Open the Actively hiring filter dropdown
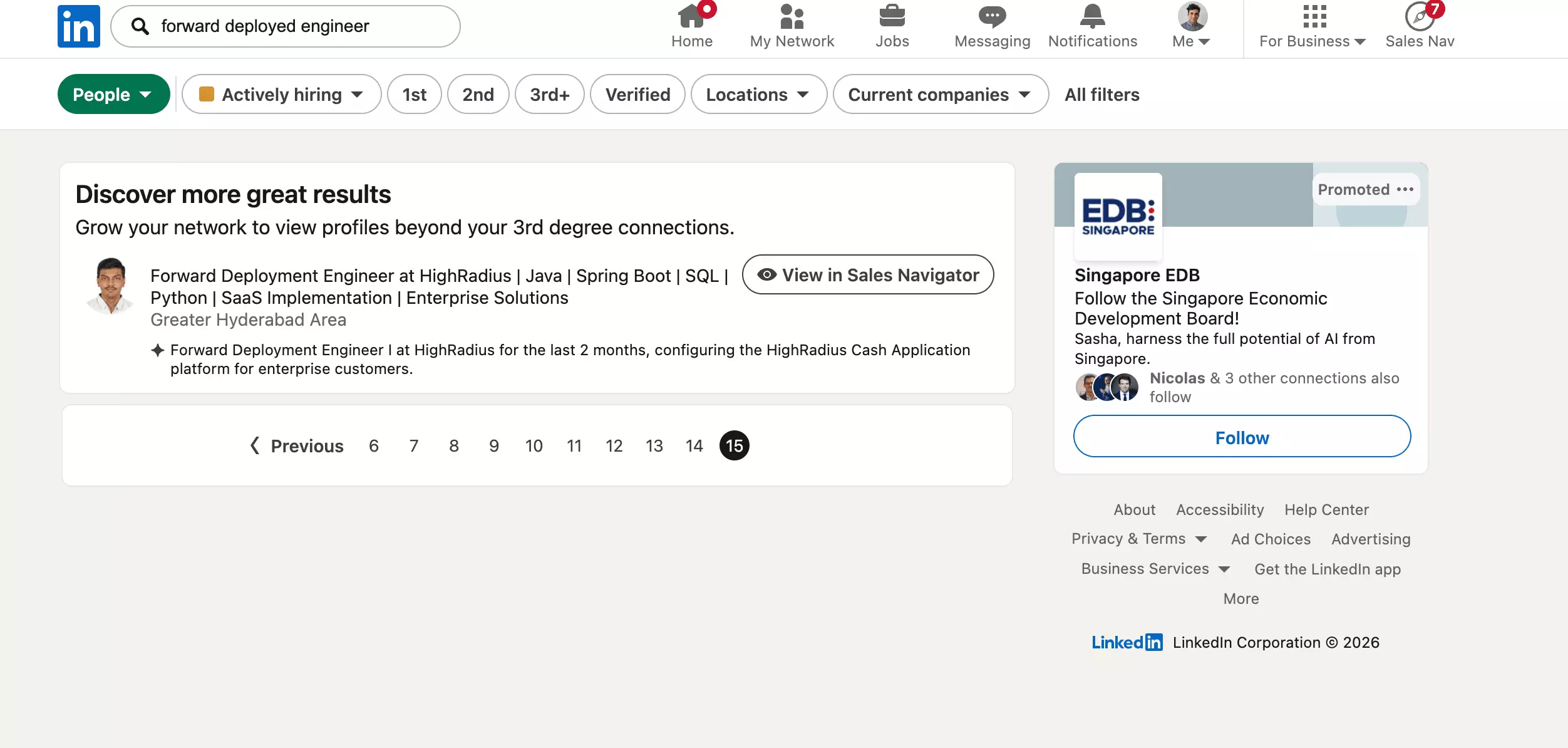Viewport: 1568px width, 748px height. click(x=281, y=94)
